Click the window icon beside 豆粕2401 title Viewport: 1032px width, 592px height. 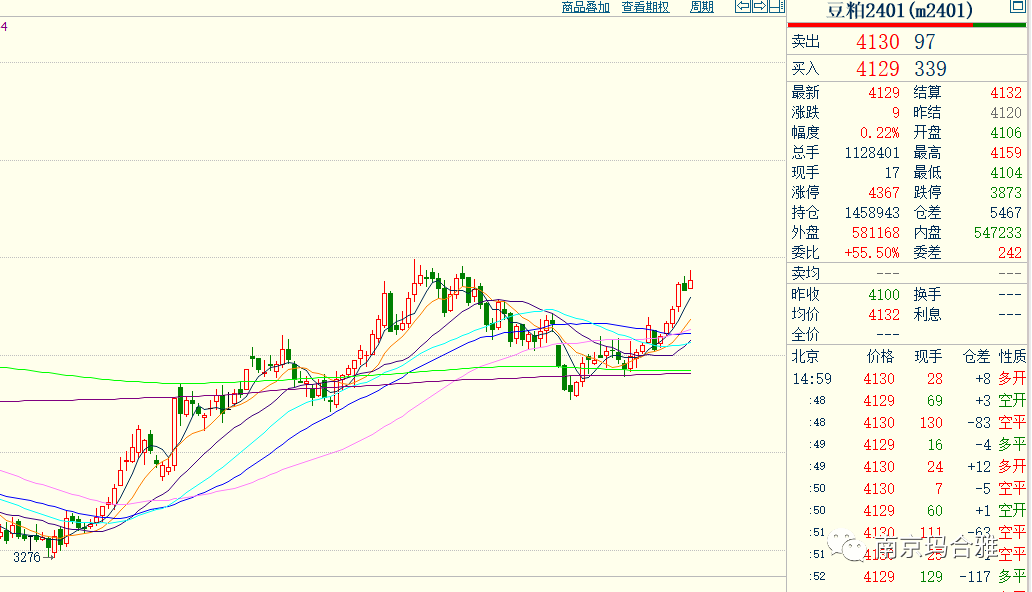click(x=1018, y=7)
